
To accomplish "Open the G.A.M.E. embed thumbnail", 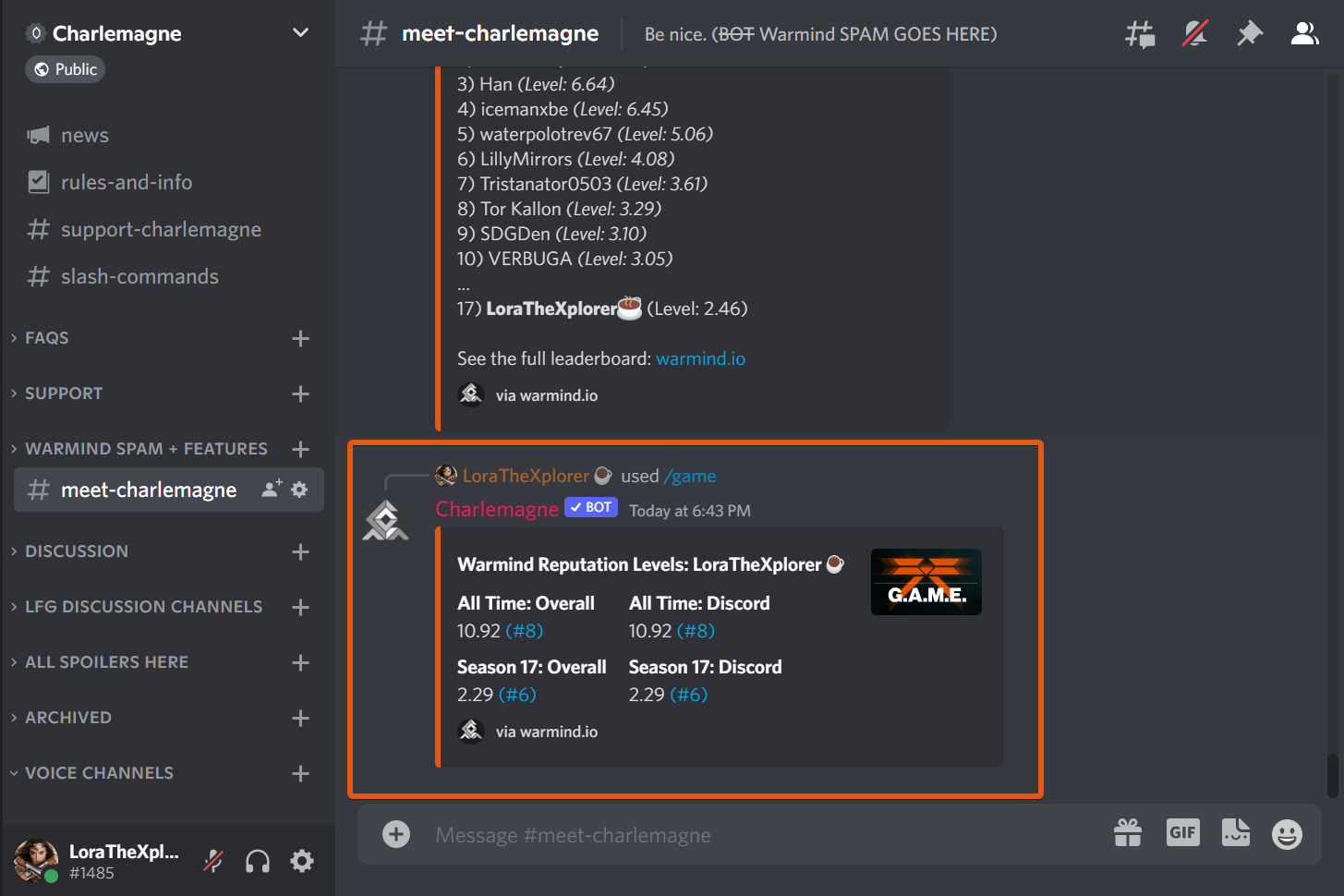I will [926, 583].
